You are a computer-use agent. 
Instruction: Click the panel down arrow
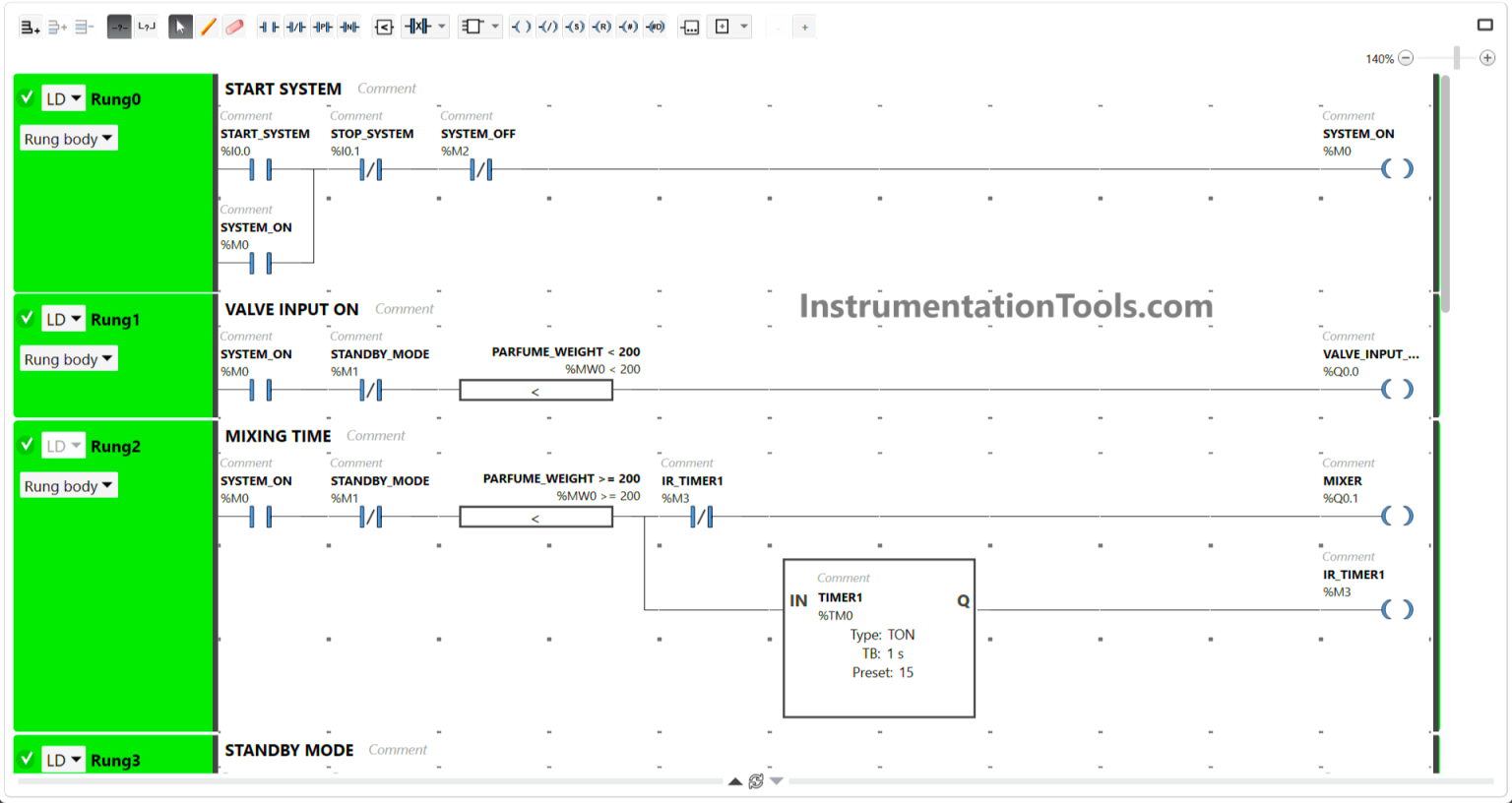click(777, 781)
